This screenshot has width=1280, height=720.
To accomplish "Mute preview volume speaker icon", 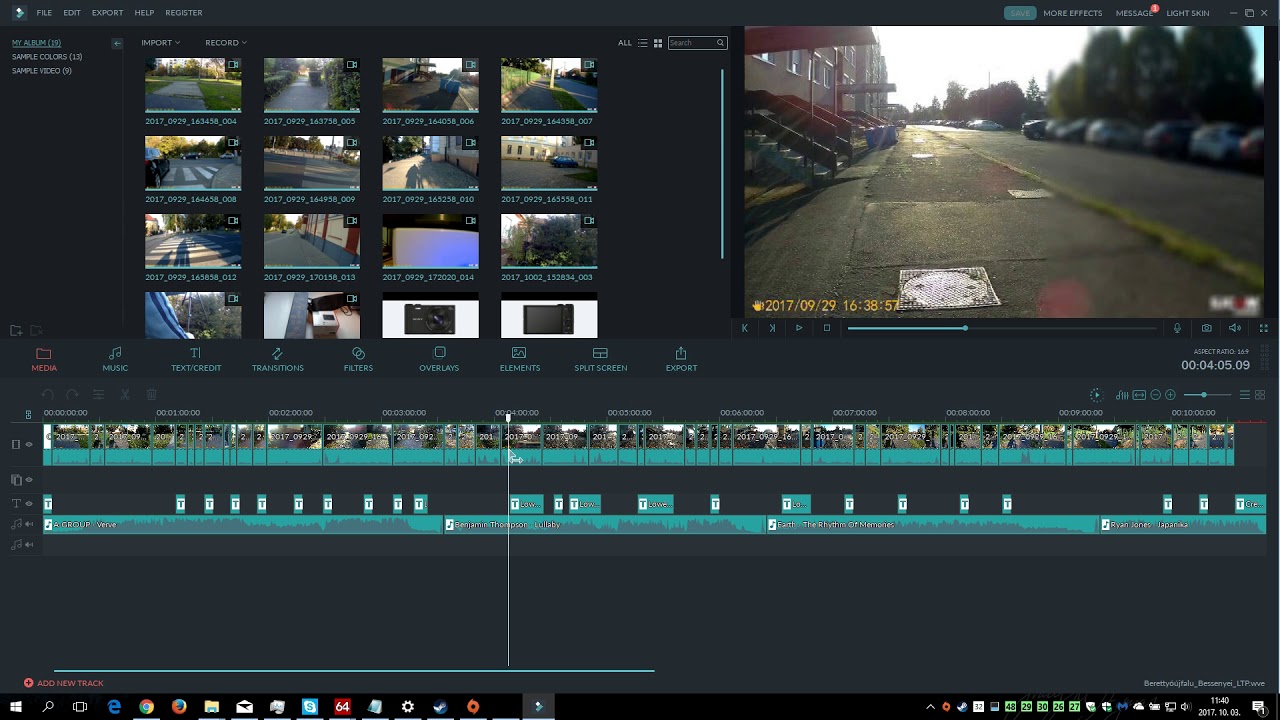I will click(x=1235, y=328).
